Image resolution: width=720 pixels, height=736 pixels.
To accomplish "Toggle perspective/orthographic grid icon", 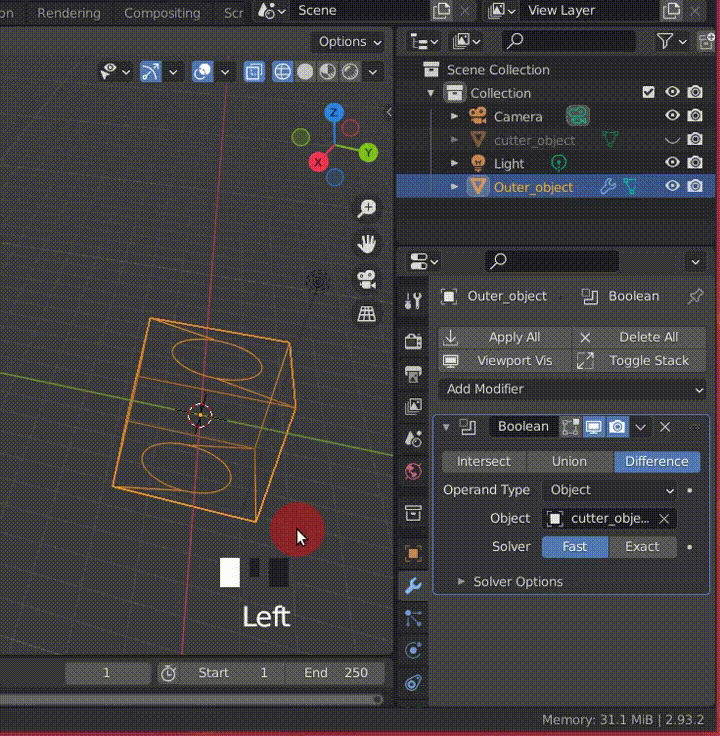I will [x=367, y=314].
